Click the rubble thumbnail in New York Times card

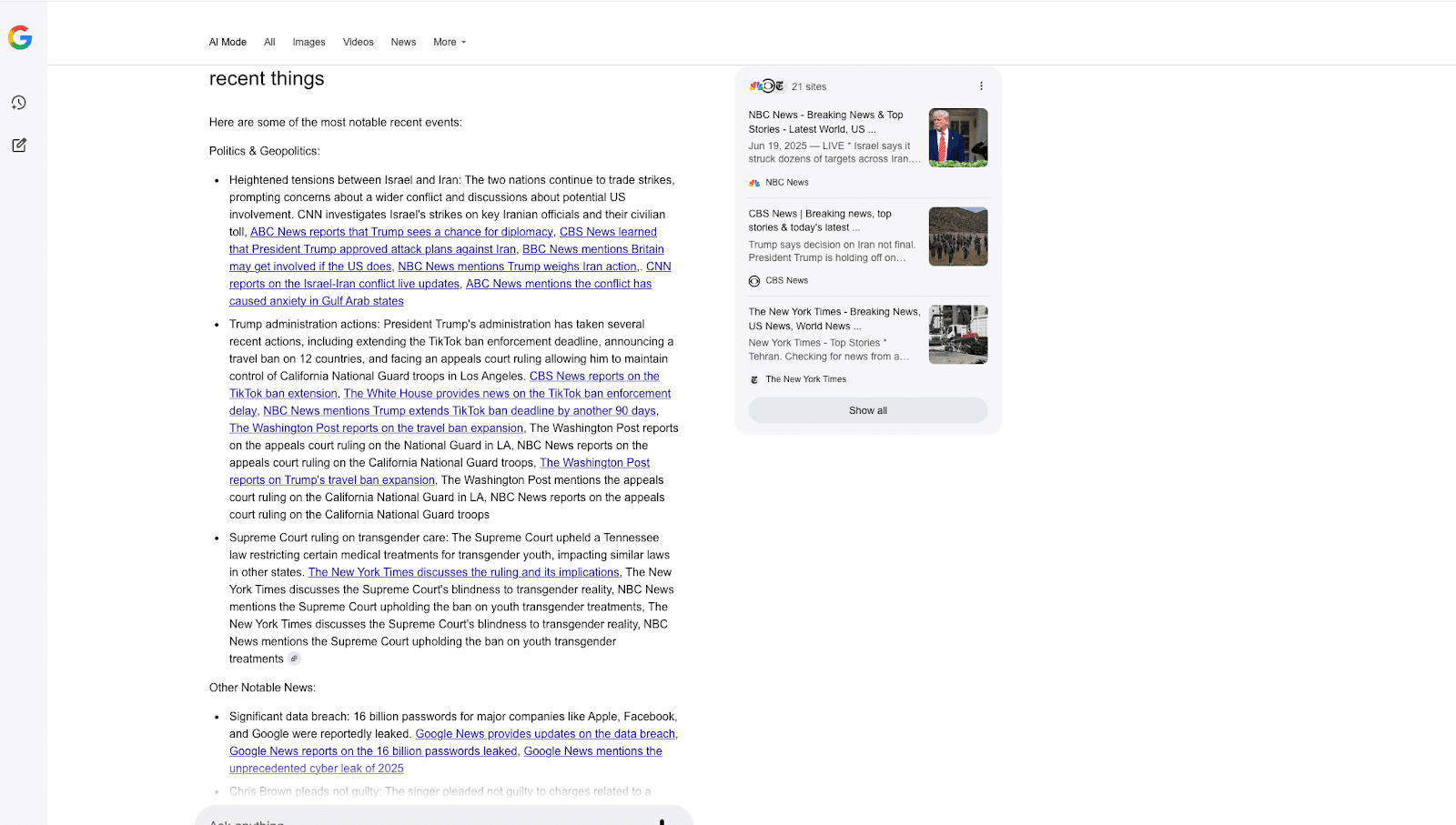958,335
